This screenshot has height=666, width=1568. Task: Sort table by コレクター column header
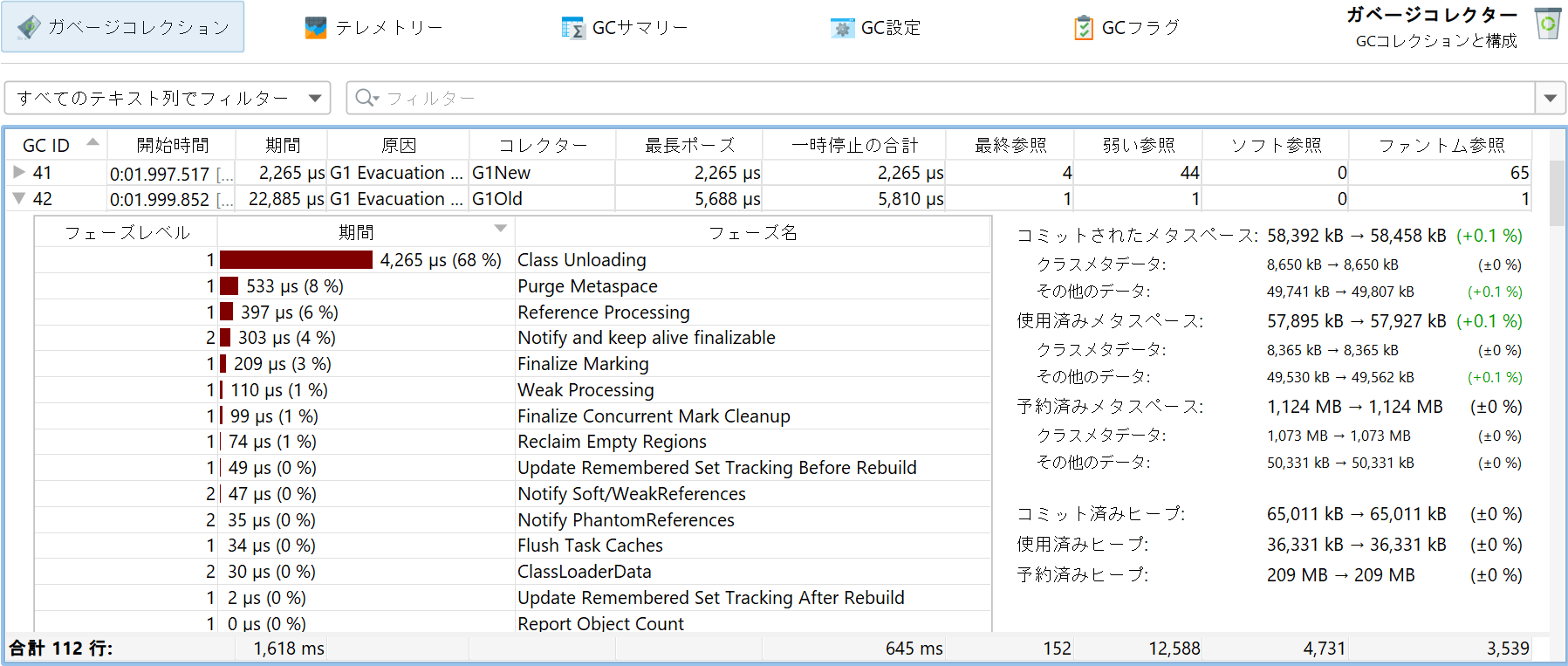[x=543, y=145]
